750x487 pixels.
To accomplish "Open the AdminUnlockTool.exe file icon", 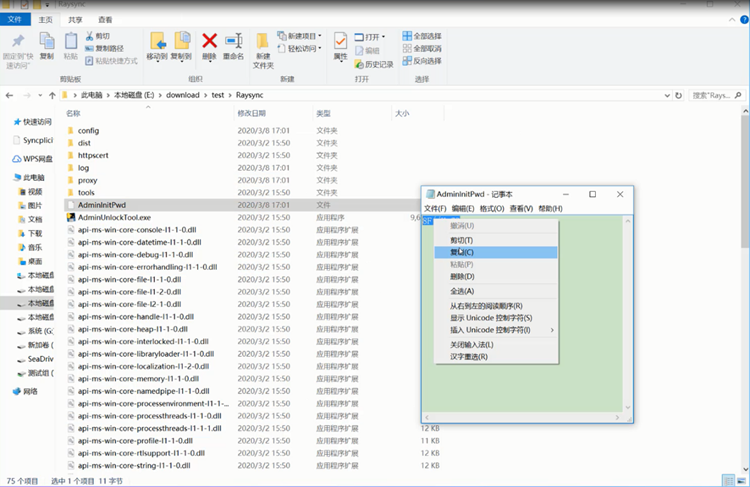I will 71,216.
